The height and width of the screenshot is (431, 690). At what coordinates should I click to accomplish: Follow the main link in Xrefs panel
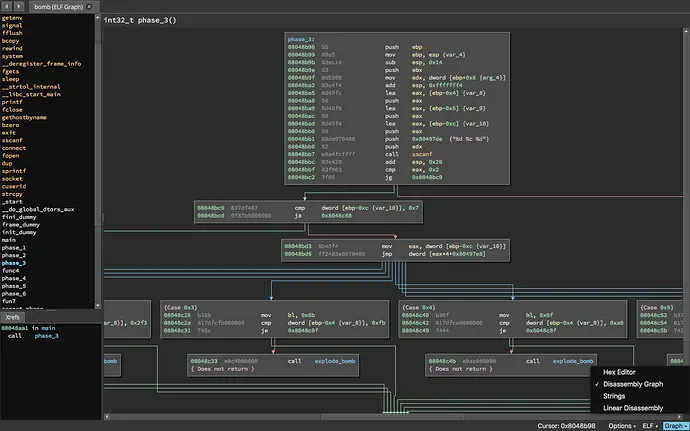point(48,328)
